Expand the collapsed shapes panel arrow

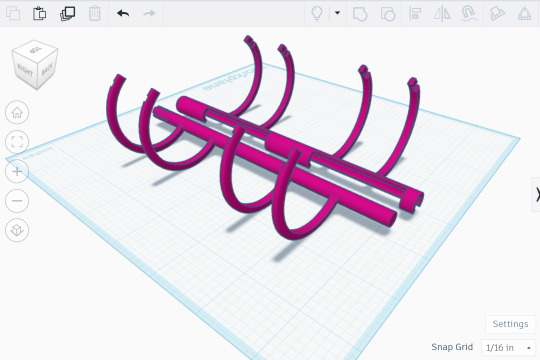point(537,195)
